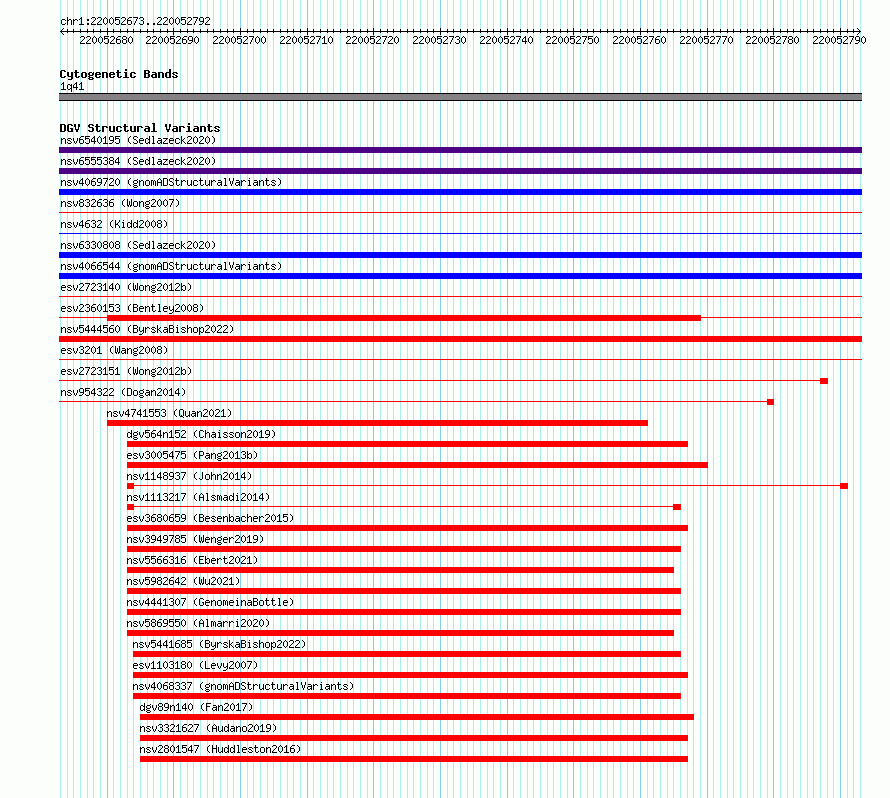Select the red bar under nsv2801547
The height and width of the screenshot is (798, 890).
[x=414, y=759]
